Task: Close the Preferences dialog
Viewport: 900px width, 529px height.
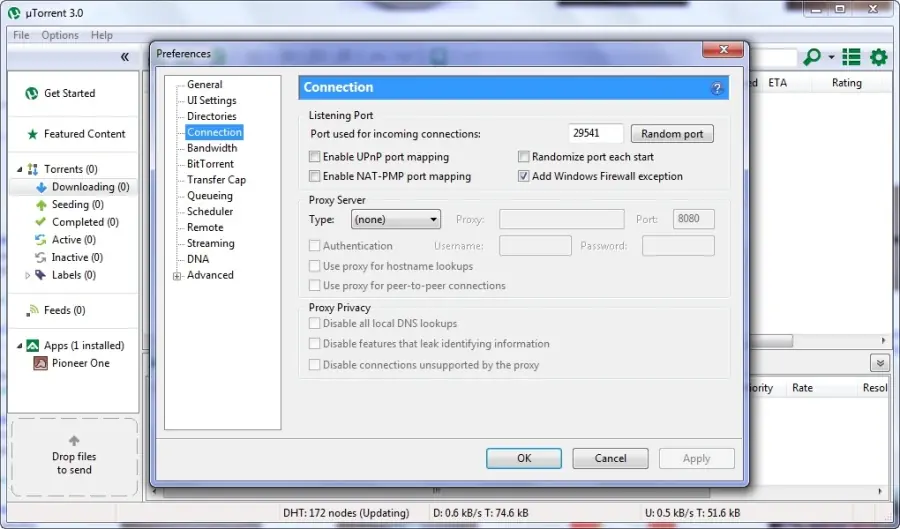Action: click(x=723, y=50)
